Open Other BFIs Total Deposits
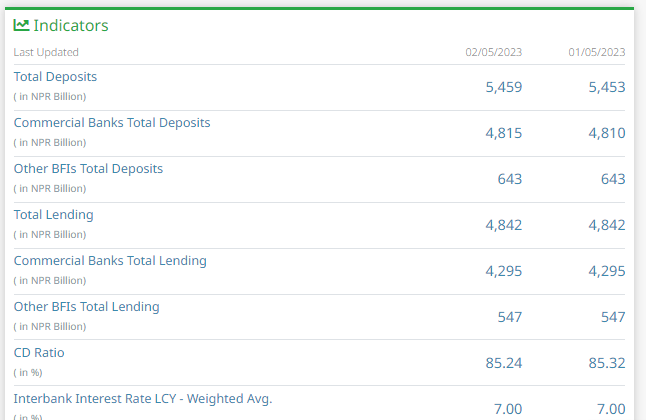Image resolution: width=646 pixels, height=420 pixels. [88, 168]
